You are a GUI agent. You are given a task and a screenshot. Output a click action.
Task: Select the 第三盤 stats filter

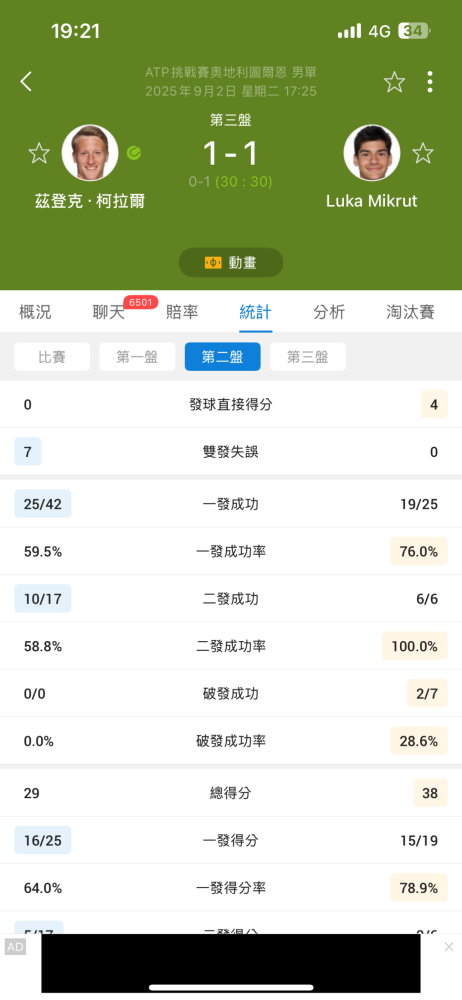(x=308, y=357)
